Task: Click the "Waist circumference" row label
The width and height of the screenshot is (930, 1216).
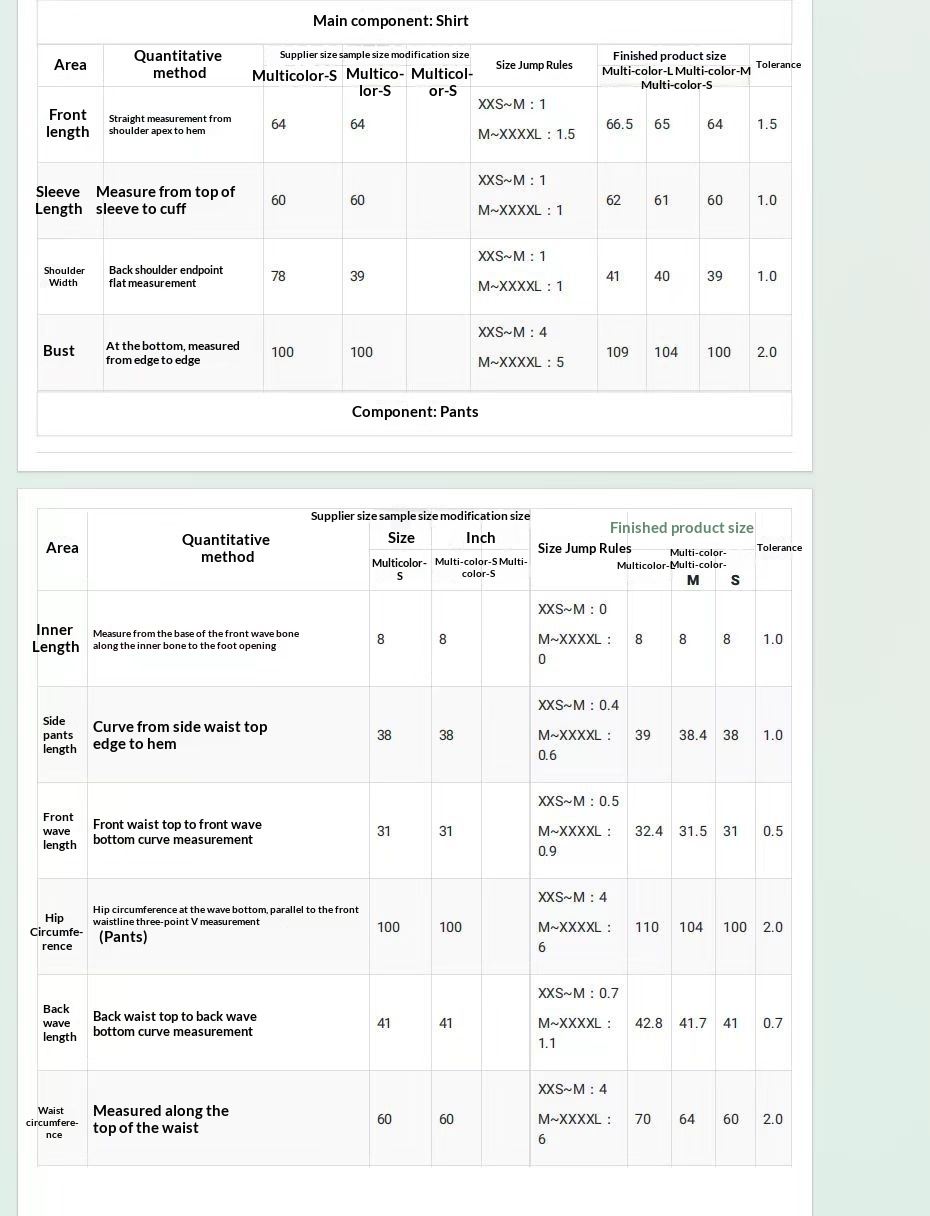Action: tap(52, 1122)
